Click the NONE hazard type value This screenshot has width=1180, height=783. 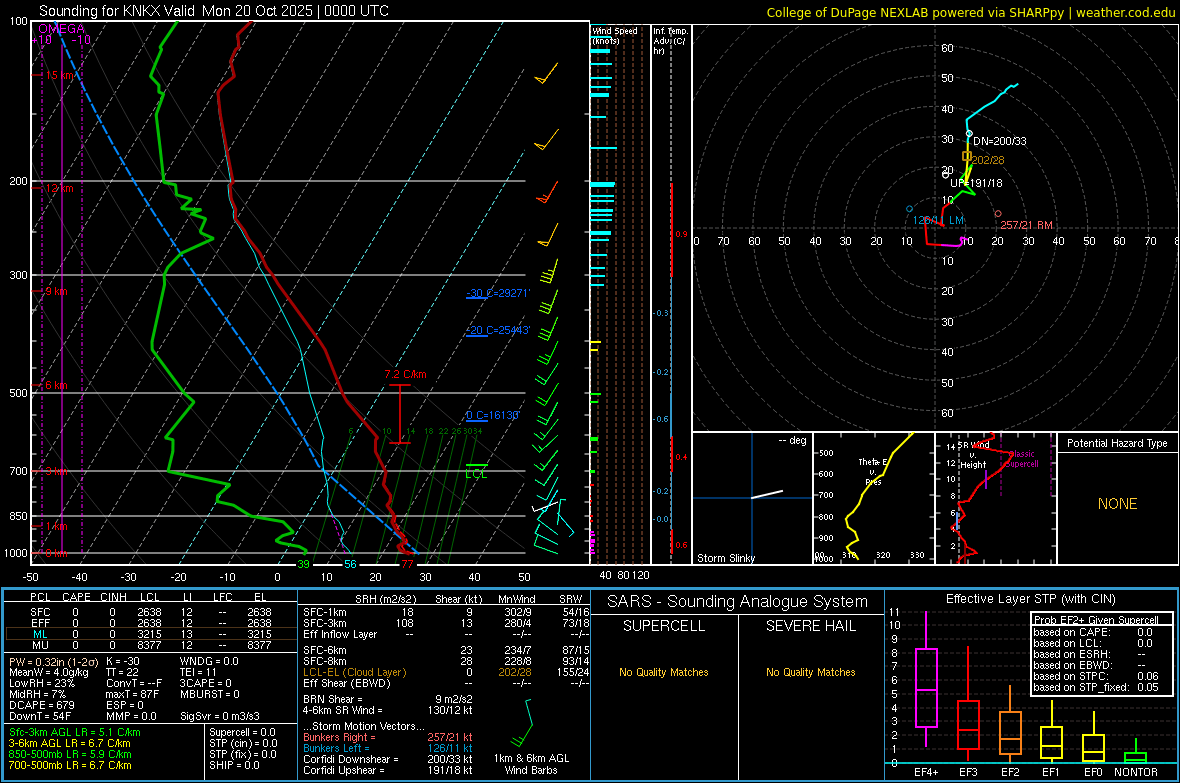coord(1118,504)
